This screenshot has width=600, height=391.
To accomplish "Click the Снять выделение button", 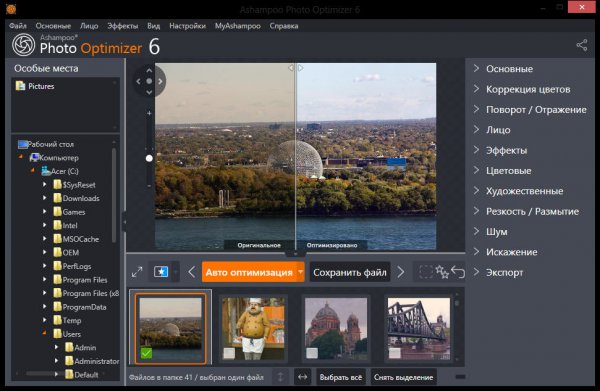I will (x=403, y=377).
